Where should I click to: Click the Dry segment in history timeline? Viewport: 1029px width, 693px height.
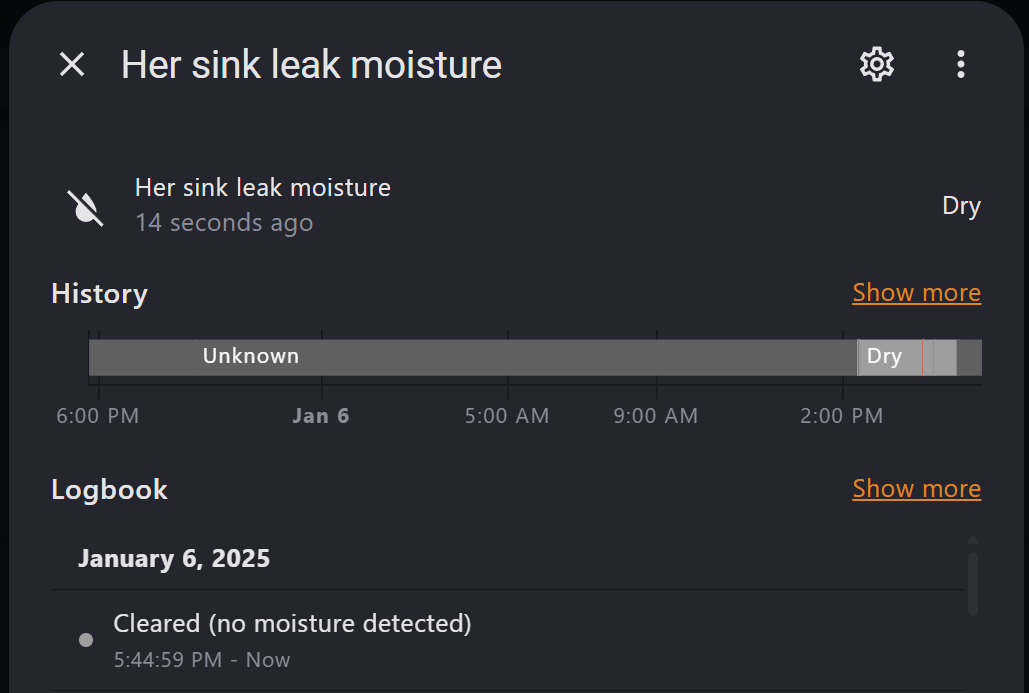(x=884, y=357)
